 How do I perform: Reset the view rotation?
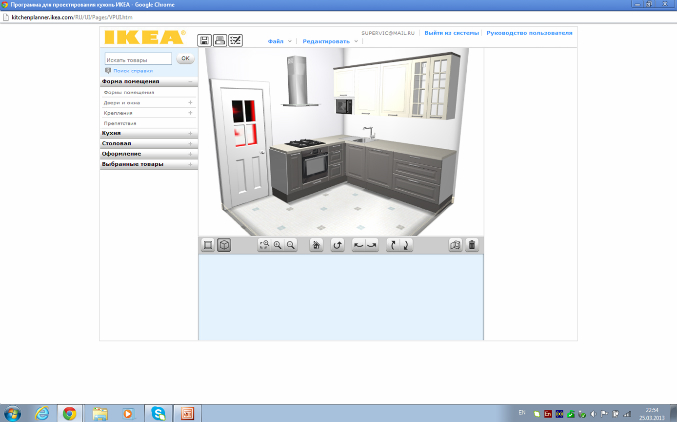(x=338, y=245)
